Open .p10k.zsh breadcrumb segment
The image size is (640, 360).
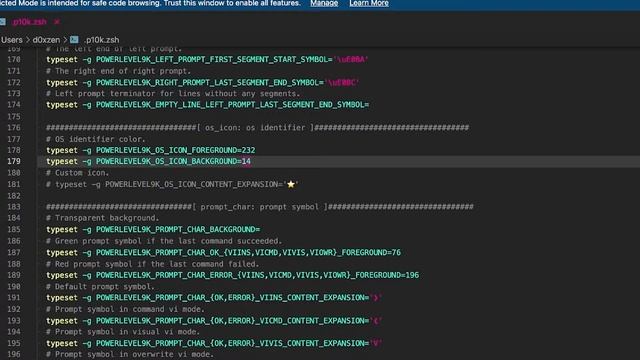pyautogui.click(x=101, y=40)
